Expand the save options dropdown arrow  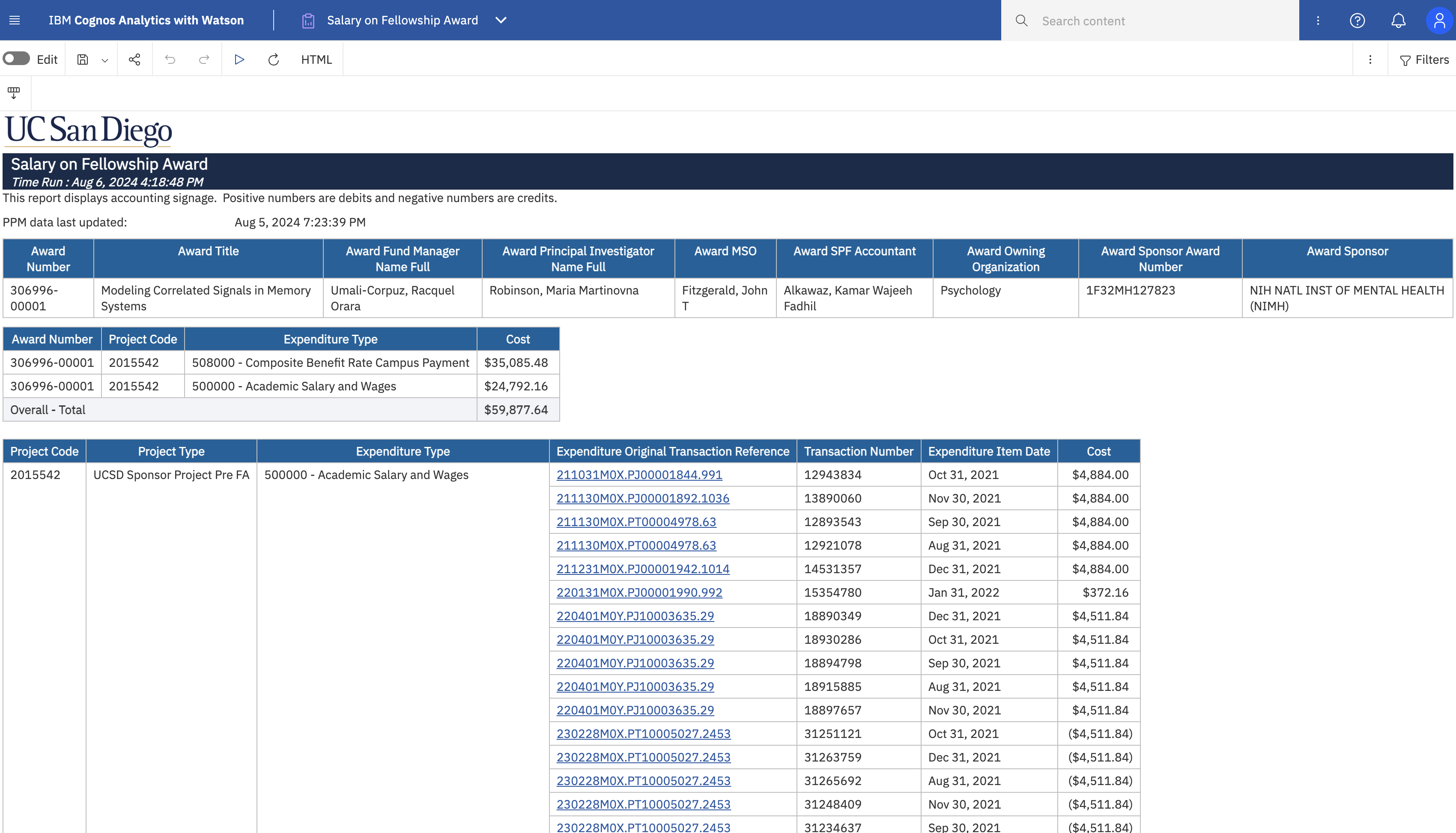[x=105, y=60]
